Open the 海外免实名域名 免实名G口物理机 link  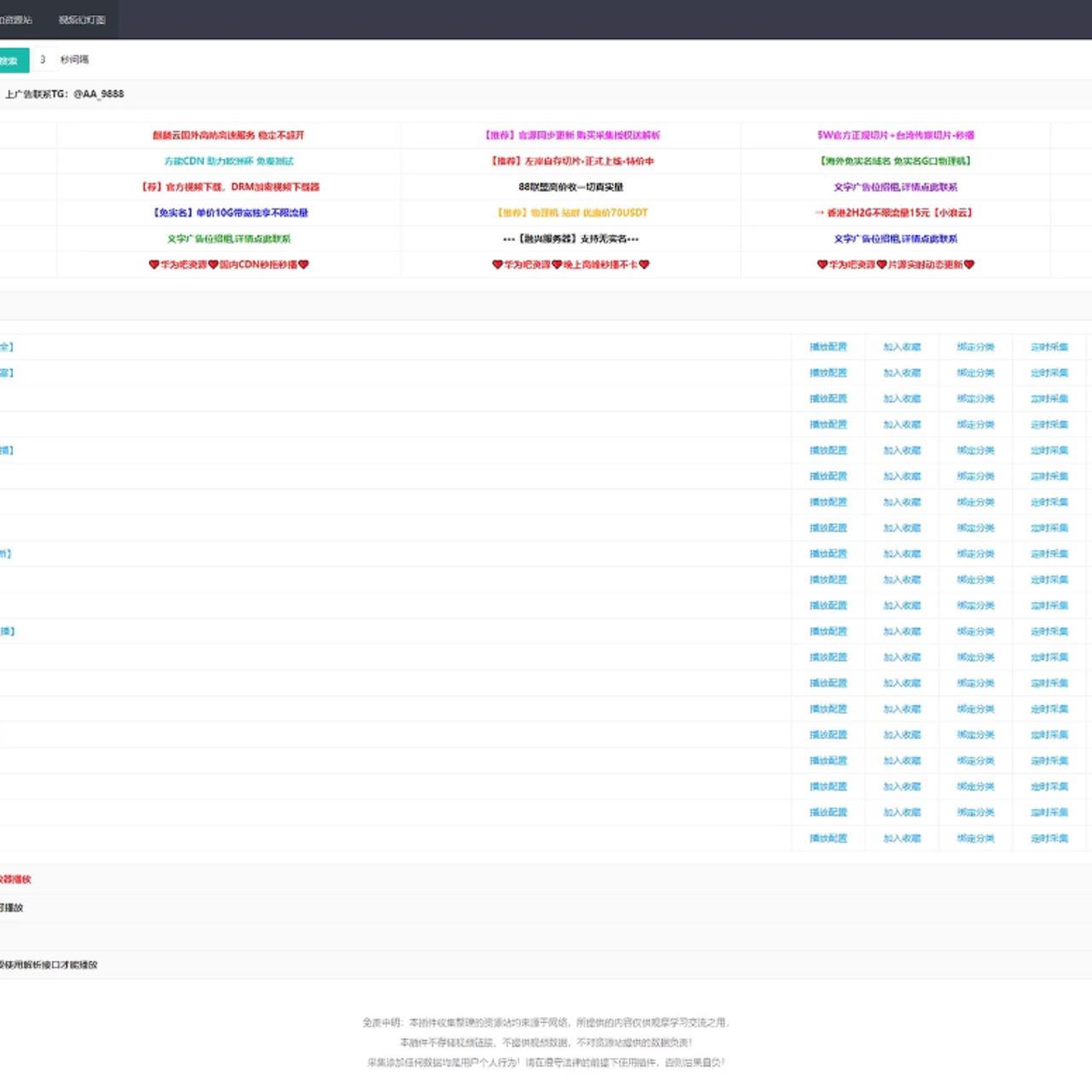(x=895, y=161)
